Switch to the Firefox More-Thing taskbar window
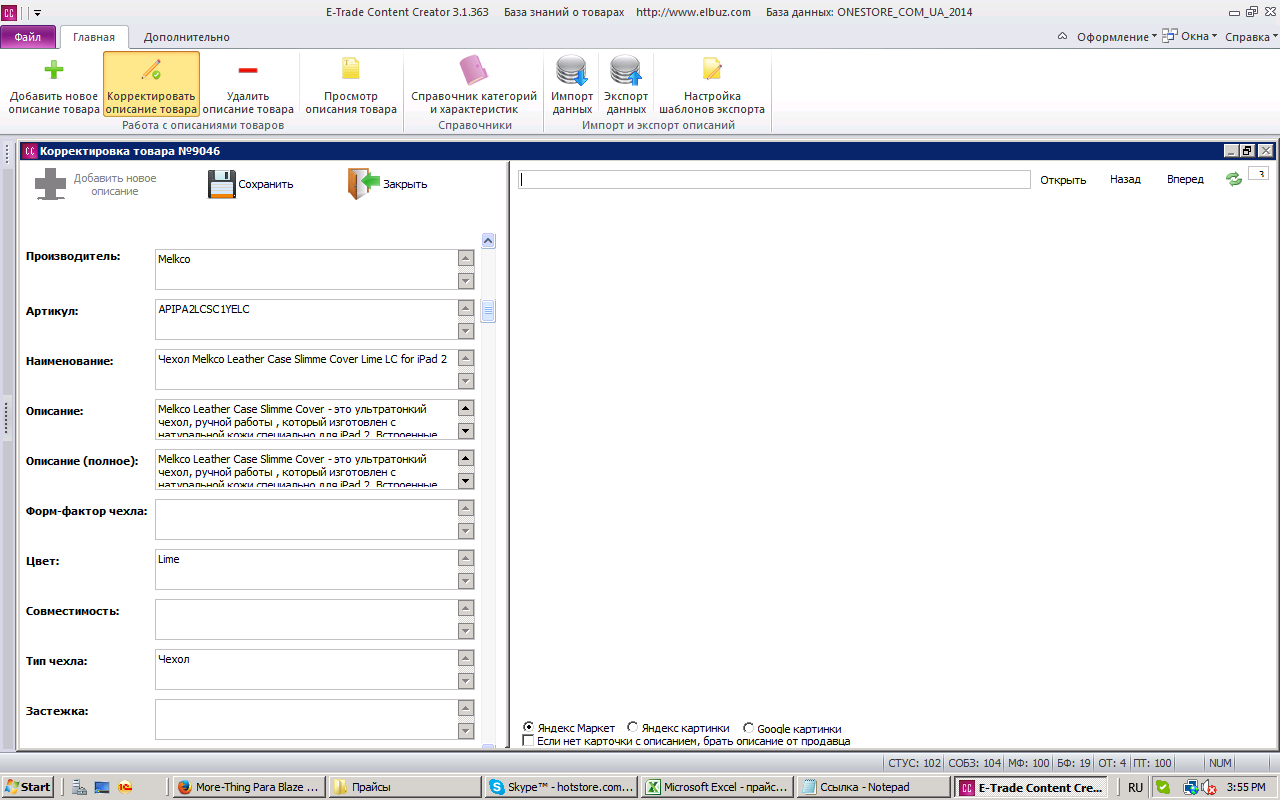This screenshot has width=1280, height=800. pyautogui.click(x=249, y=787)
